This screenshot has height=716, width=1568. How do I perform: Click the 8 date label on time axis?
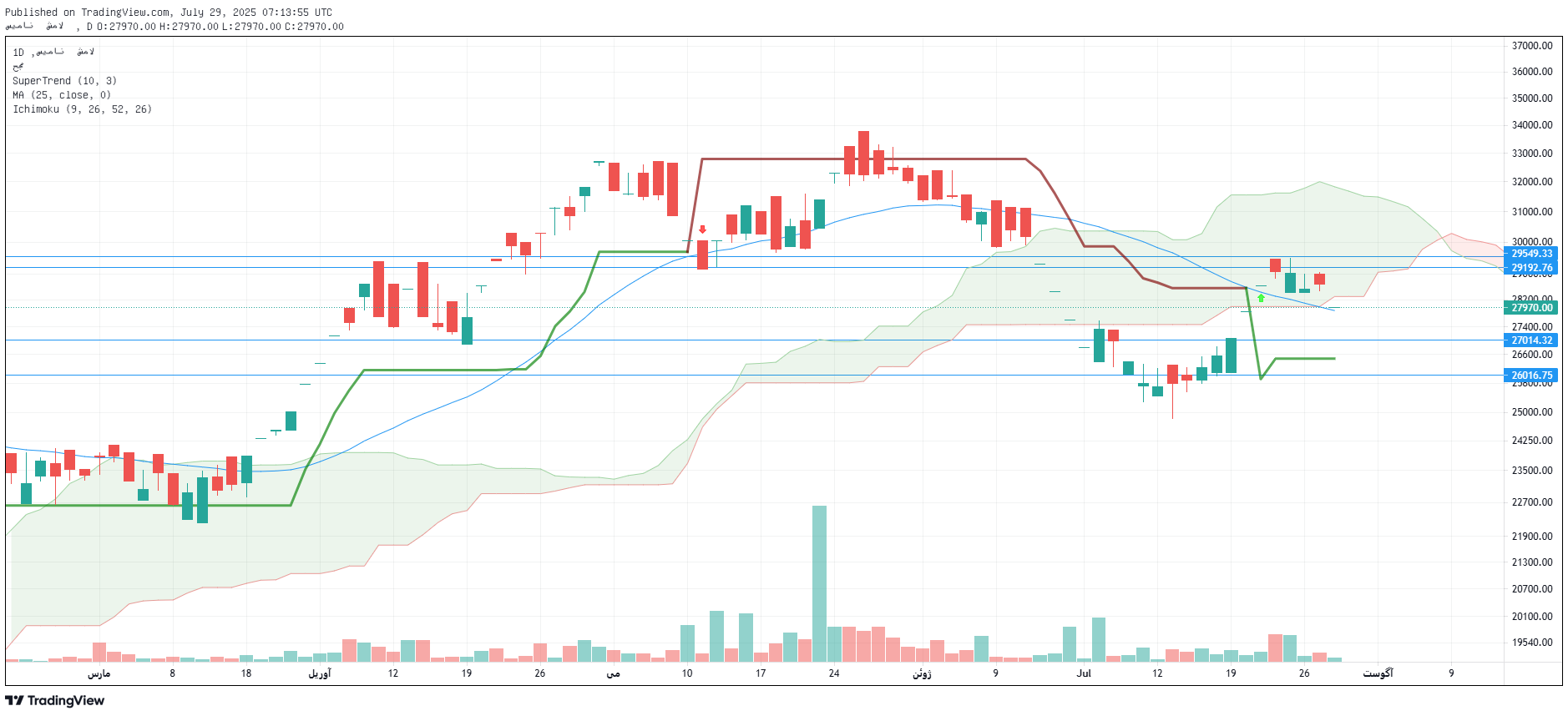173,673
